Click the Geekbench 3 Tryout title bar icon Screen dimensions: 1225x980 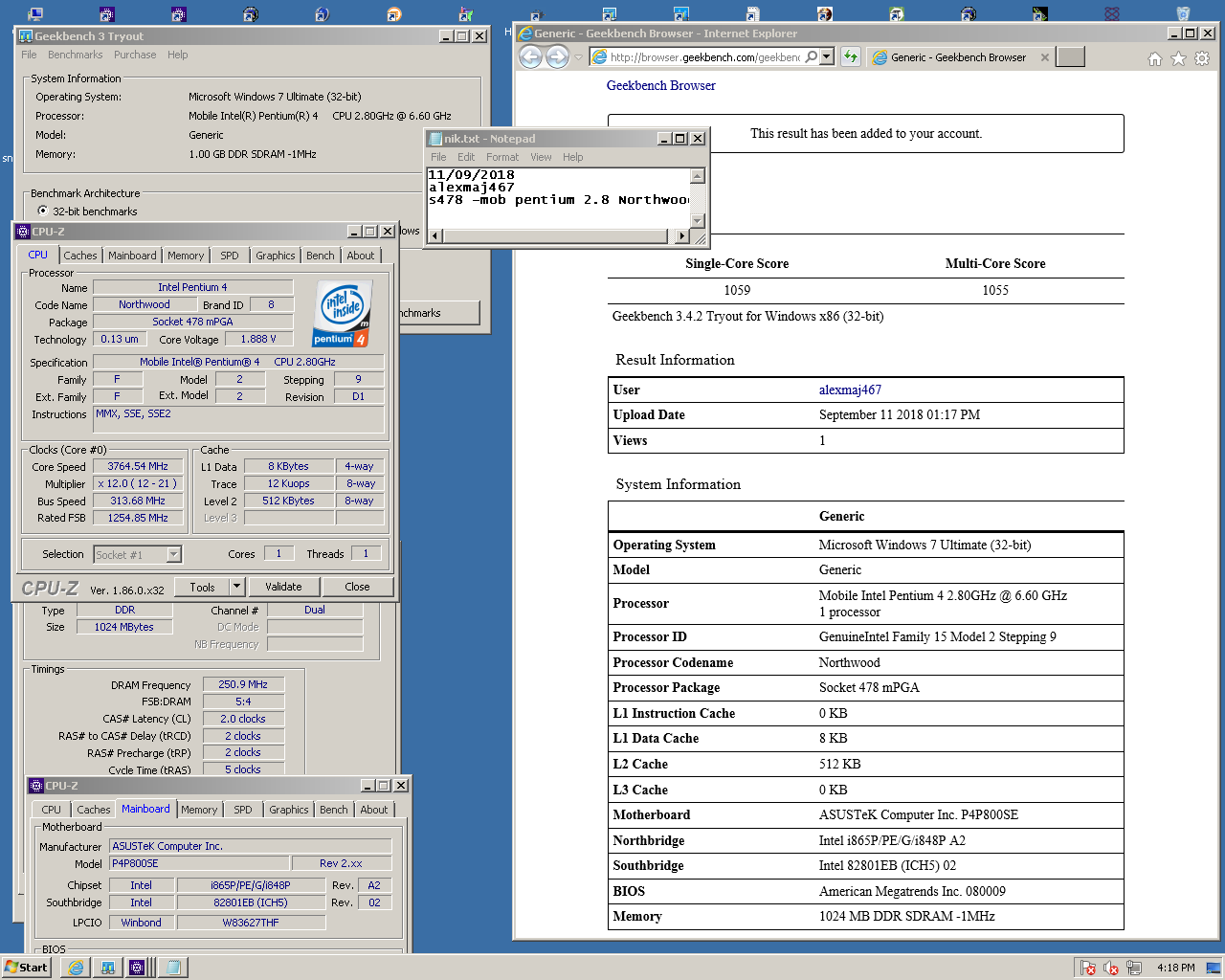point(26,36)
